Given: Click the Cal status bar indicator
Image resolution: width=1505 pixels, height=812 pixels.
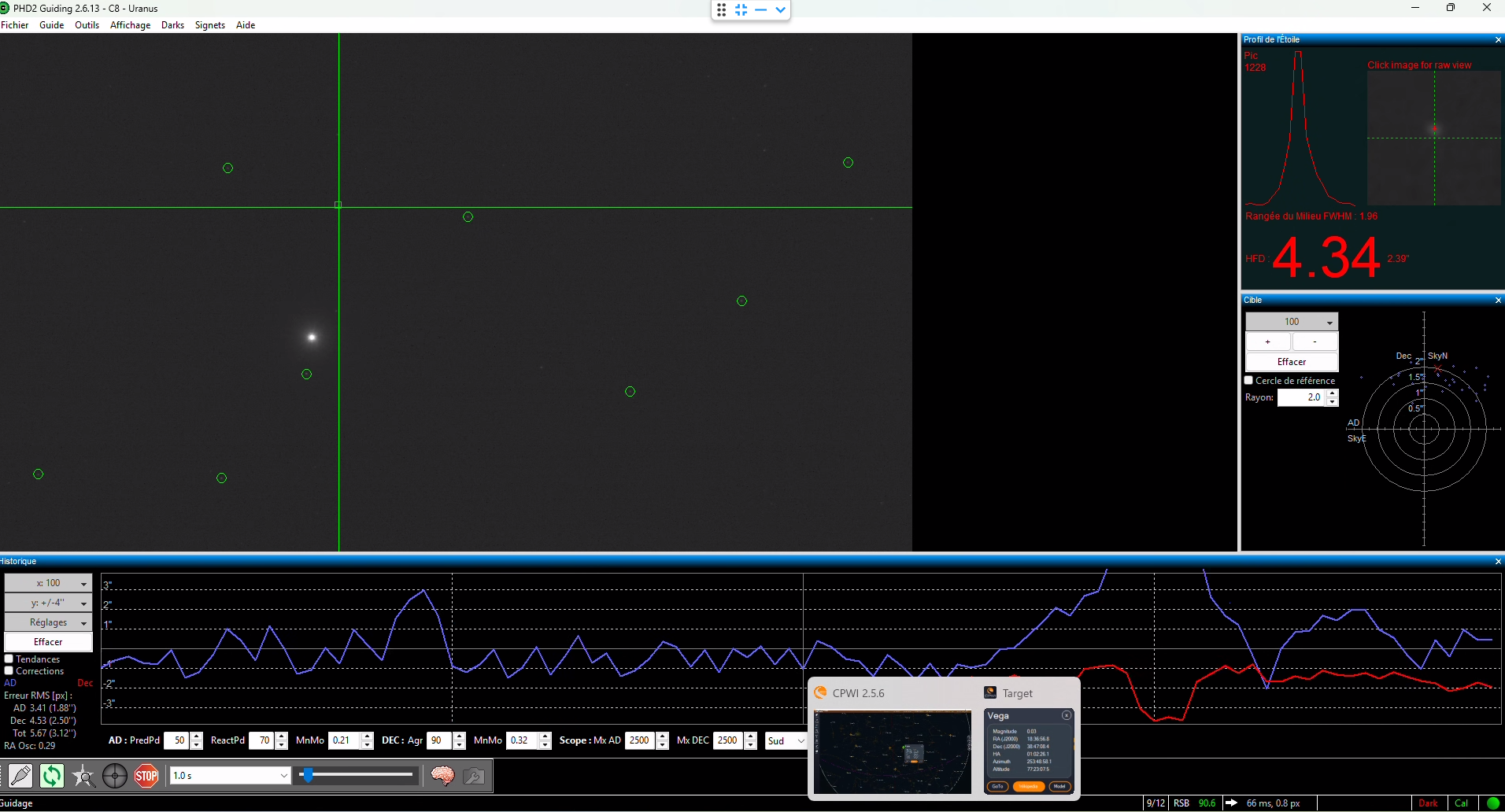Looking at the screenshot, I should 1461,803.
